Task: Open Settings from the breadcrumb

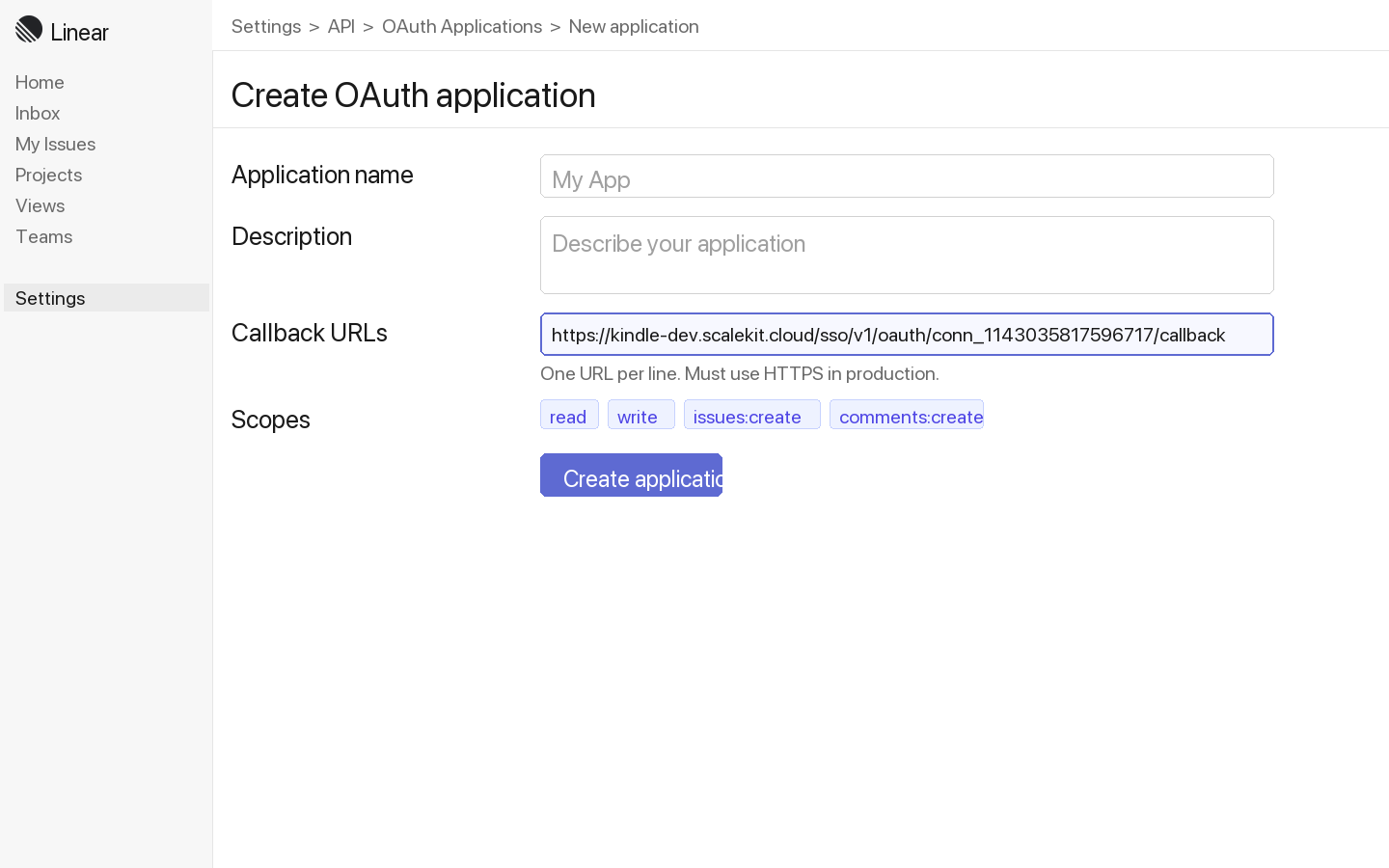Action: tap(266, 26)
